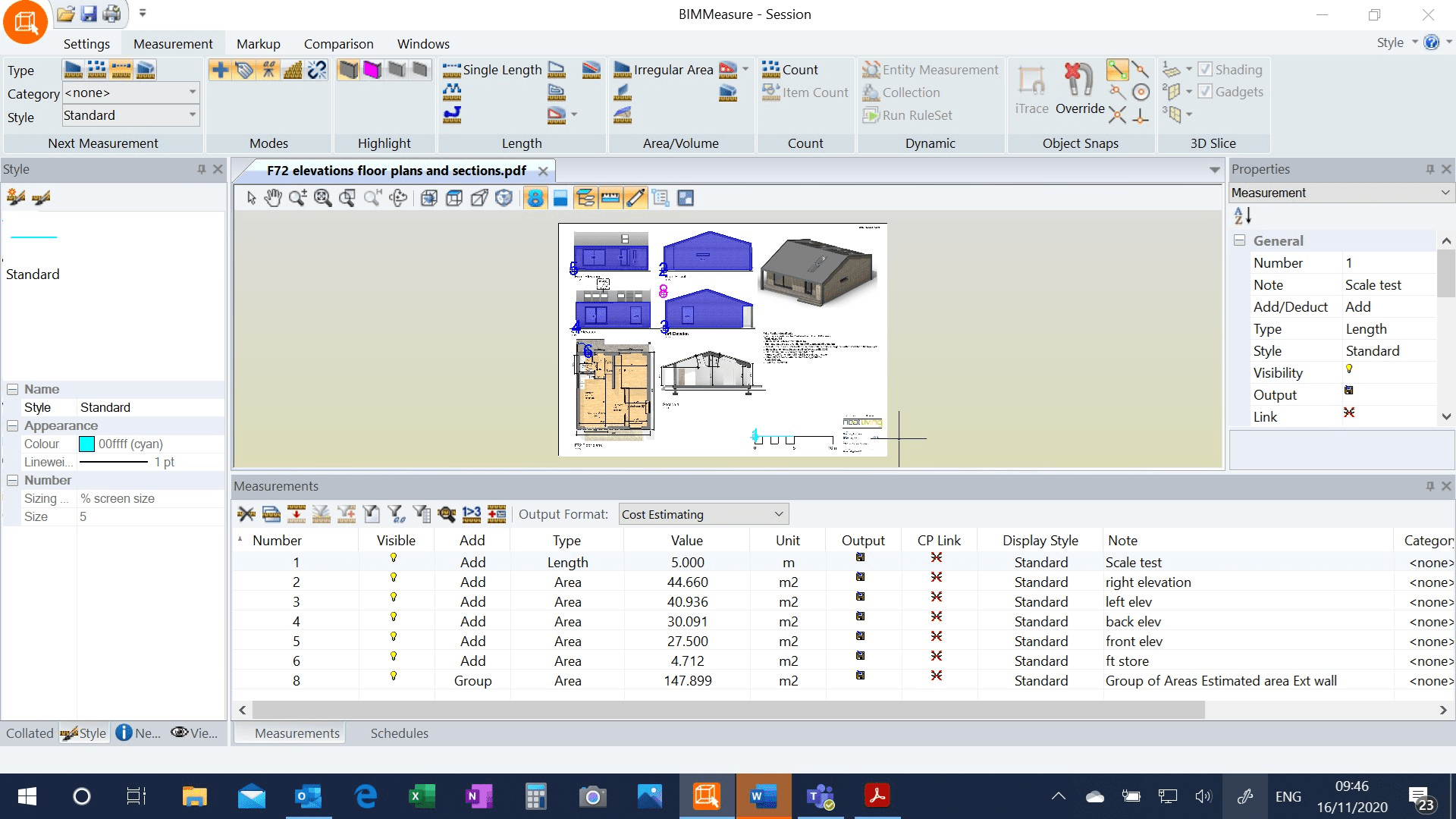Click the cyan colour swatch
The height and width of the screenshot is (819, 1456).
(x=86, y=444)
